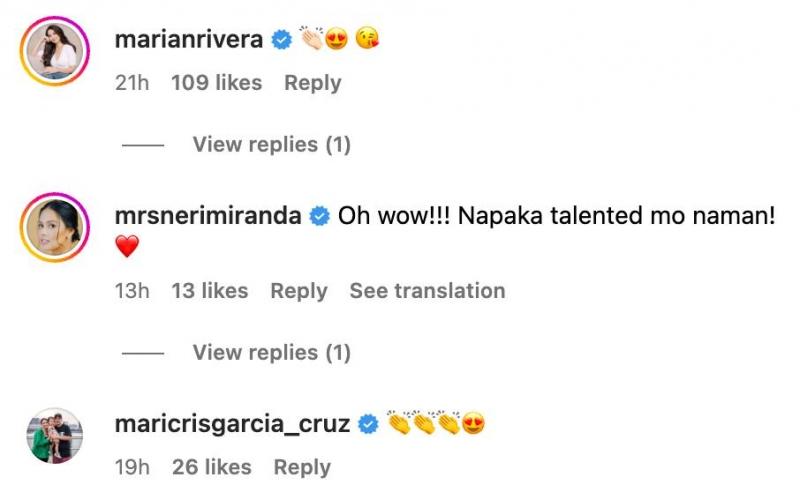Click the maricrisgarcia_cruz username

pyautogui.click(x=232, y=424)
